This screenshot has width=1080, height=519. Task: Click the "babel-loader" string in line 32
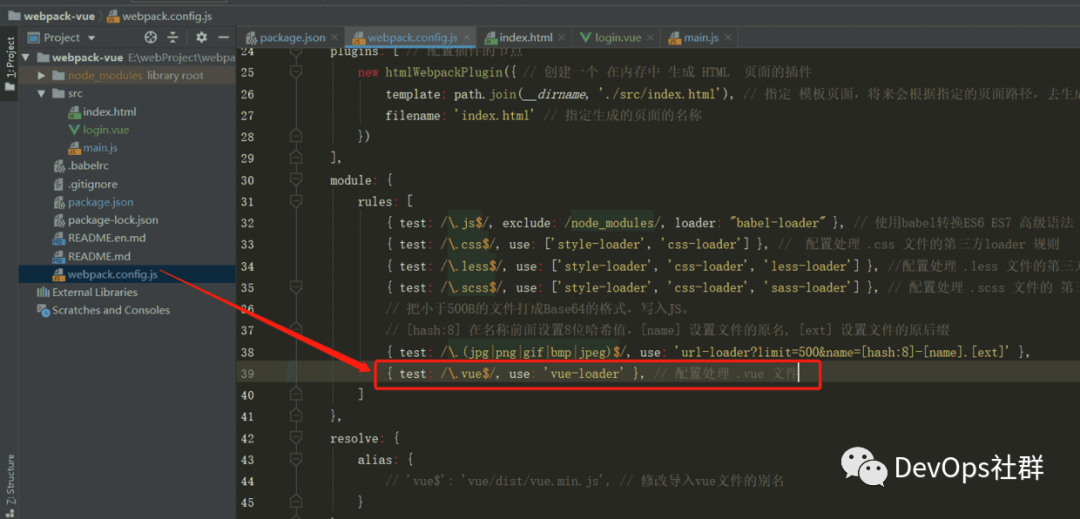point(779,223)
